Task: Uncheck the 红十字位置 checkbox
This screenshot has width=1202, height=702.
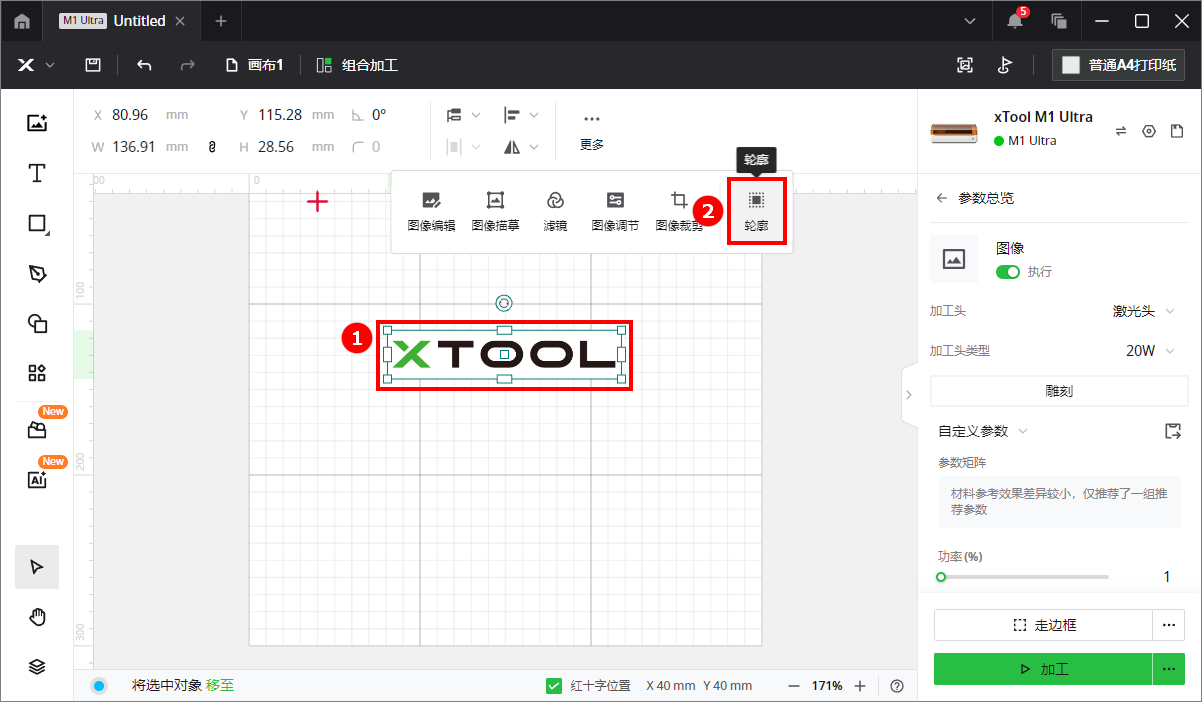Action: point(554,686)
